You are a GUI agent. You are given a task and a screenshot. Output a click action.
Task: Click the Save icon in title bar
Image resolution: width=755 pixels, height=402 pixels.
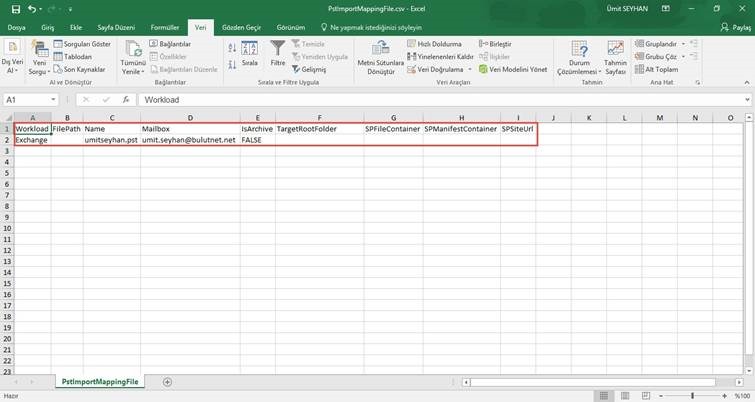pyautogui.click(x=15, y=9)
